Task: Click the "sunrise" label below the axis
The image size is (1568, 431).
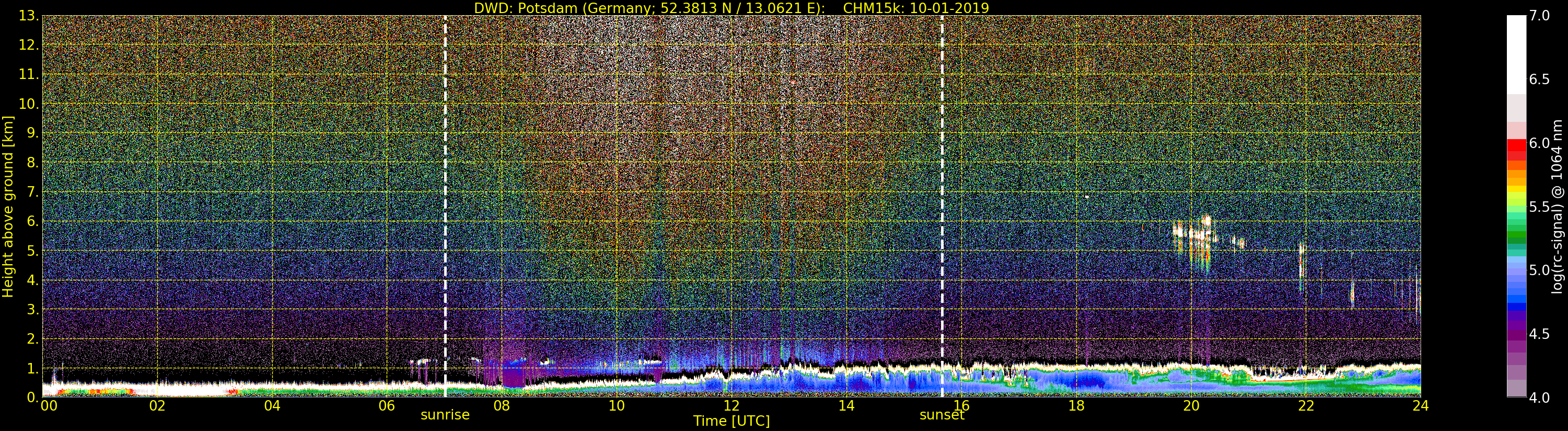Action: [x=445, y=415]
